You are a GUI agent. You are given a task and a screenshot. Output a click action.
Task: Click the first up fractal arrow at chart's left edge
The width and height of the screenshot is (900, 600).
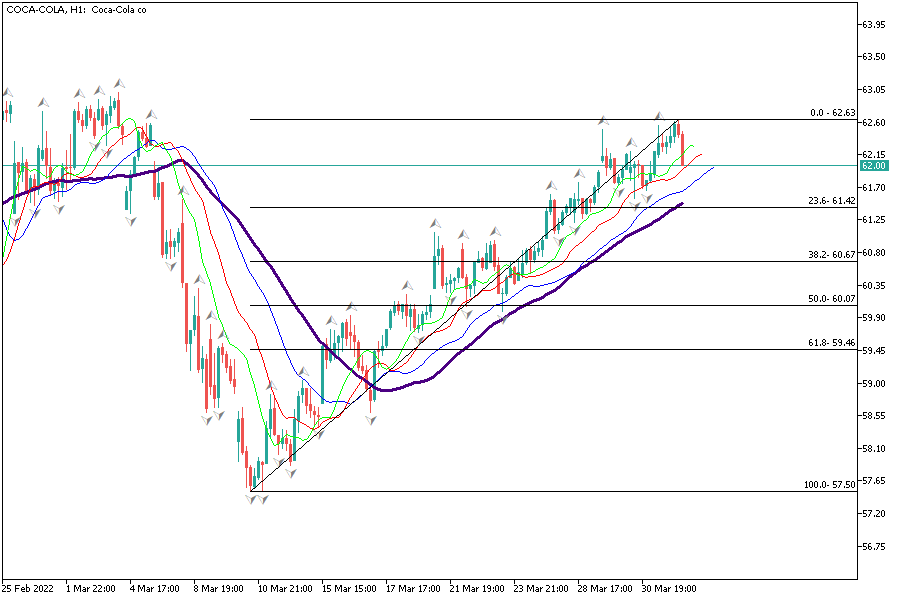click(7, 93)
